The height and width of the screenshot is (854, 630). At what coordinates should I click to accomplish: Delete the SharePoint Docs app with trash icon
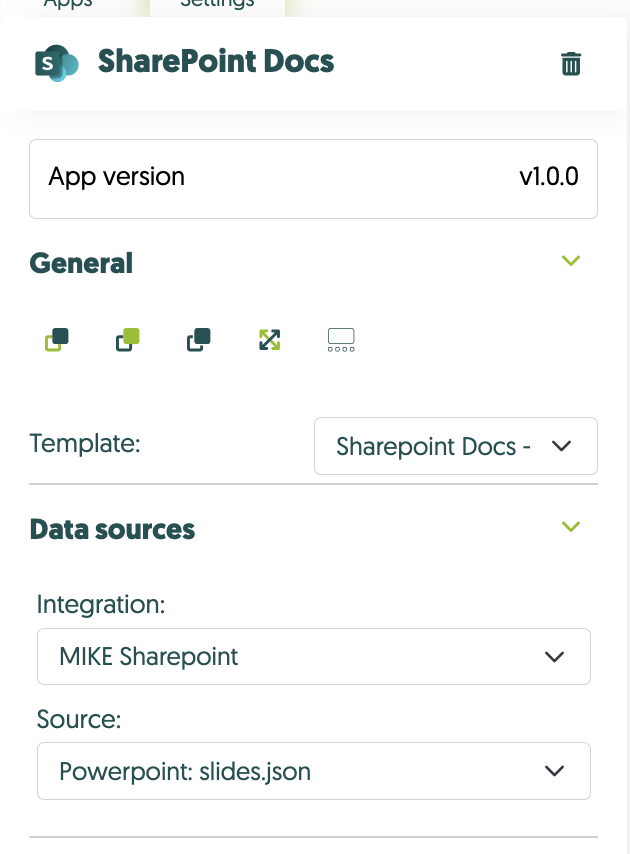571,64
